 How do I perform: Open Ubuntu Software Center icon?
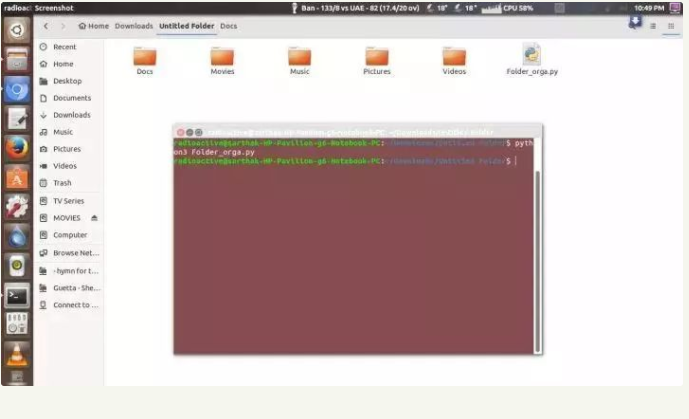17,178
